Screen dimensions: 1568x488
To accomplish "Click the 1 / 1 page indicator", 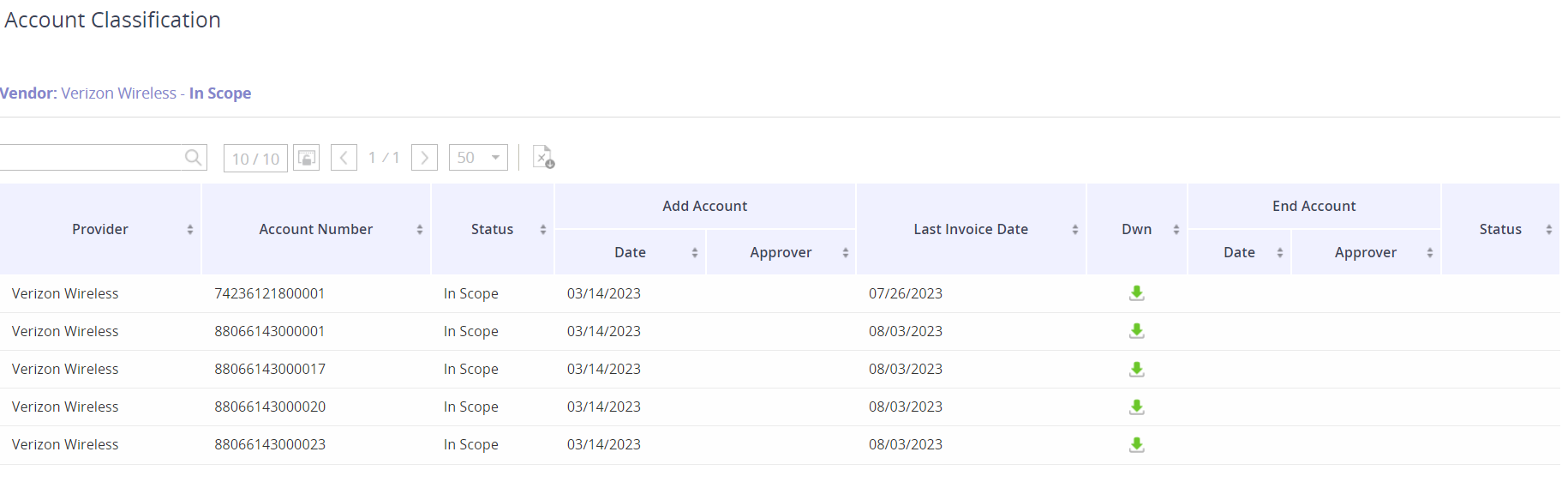I will (384, 158).
